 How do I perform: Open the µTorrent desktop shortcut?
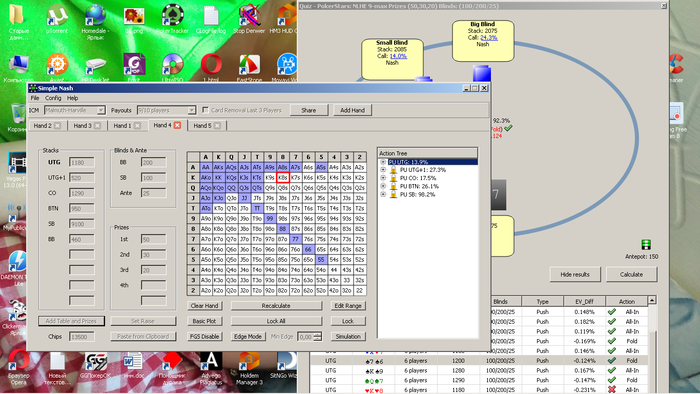tap(57, 19)
